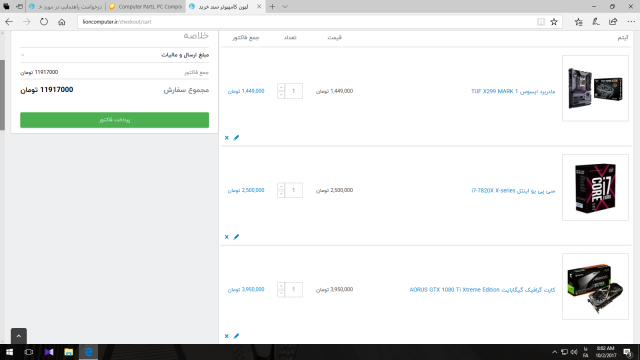Edit the TUF X299 MARK 1 item
640x360 pixels.
coord(236,138)
